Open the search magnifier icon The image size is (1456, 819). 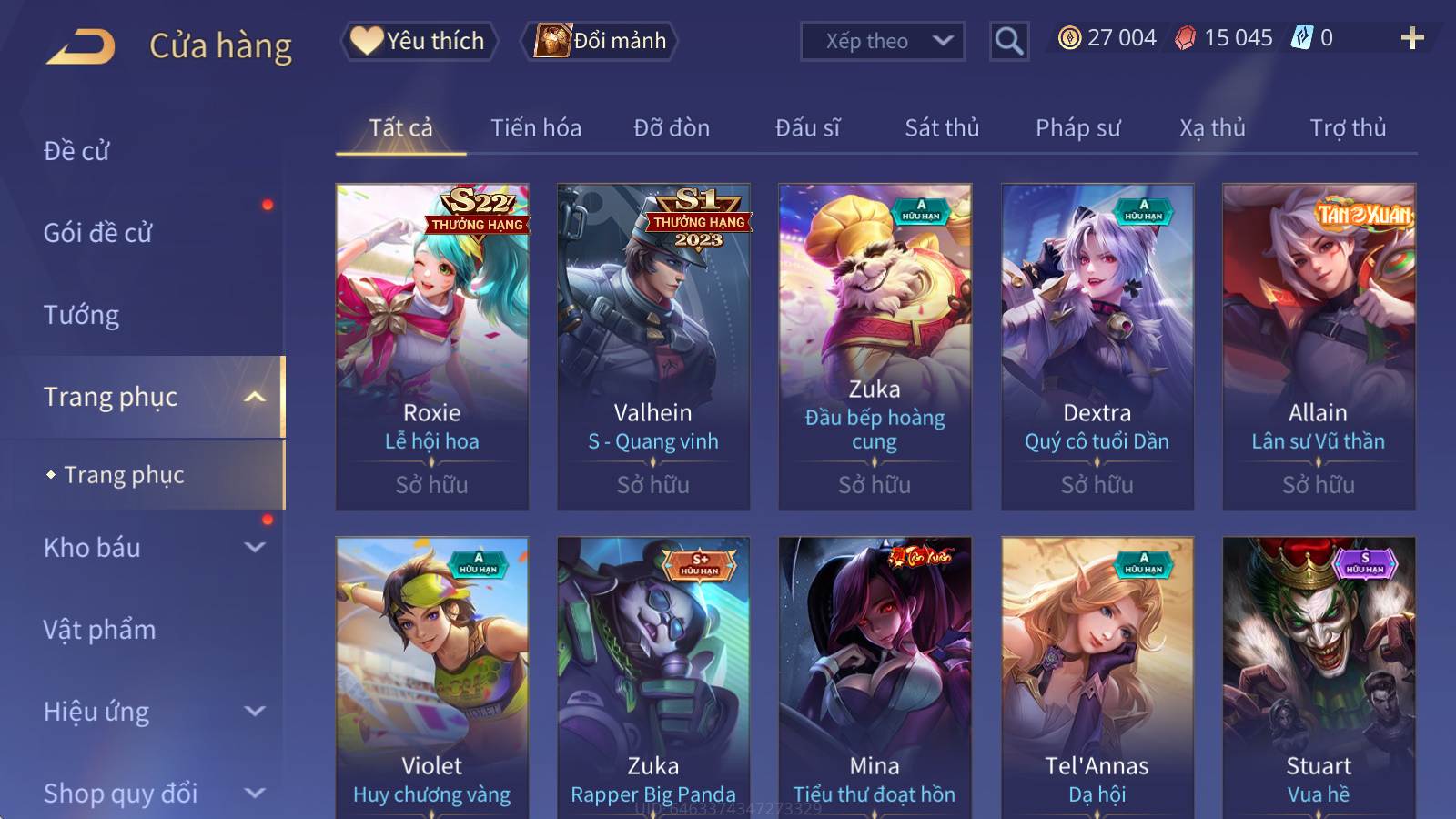tap(1009, 41)
